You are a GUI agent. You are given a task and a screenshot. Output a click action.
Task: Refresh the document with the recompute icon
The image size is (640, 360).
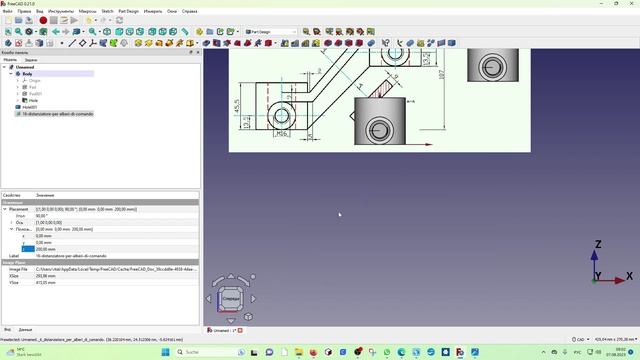(x=119, y=20)
